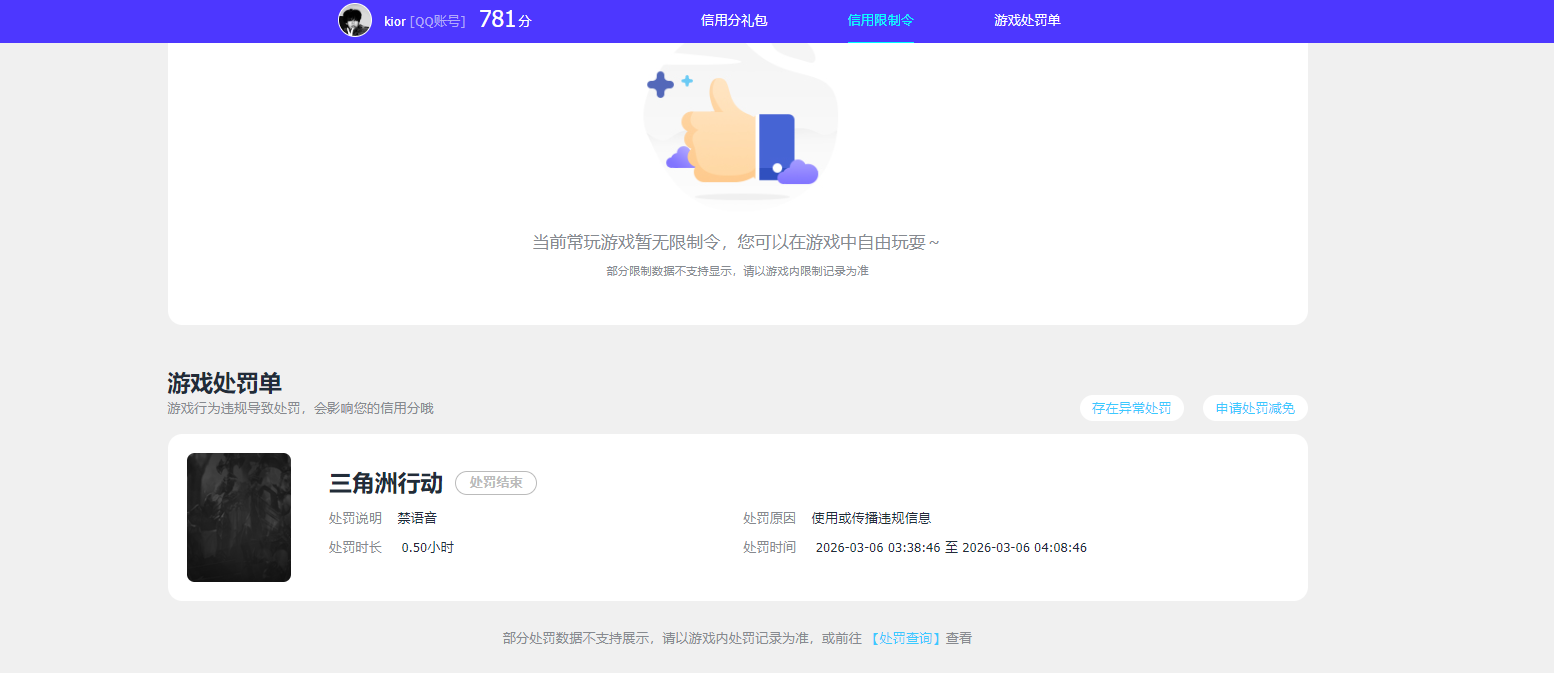The image size is (1554, 673).
Task: Click the 0.50小时 duration value
Action: [427, 548]
